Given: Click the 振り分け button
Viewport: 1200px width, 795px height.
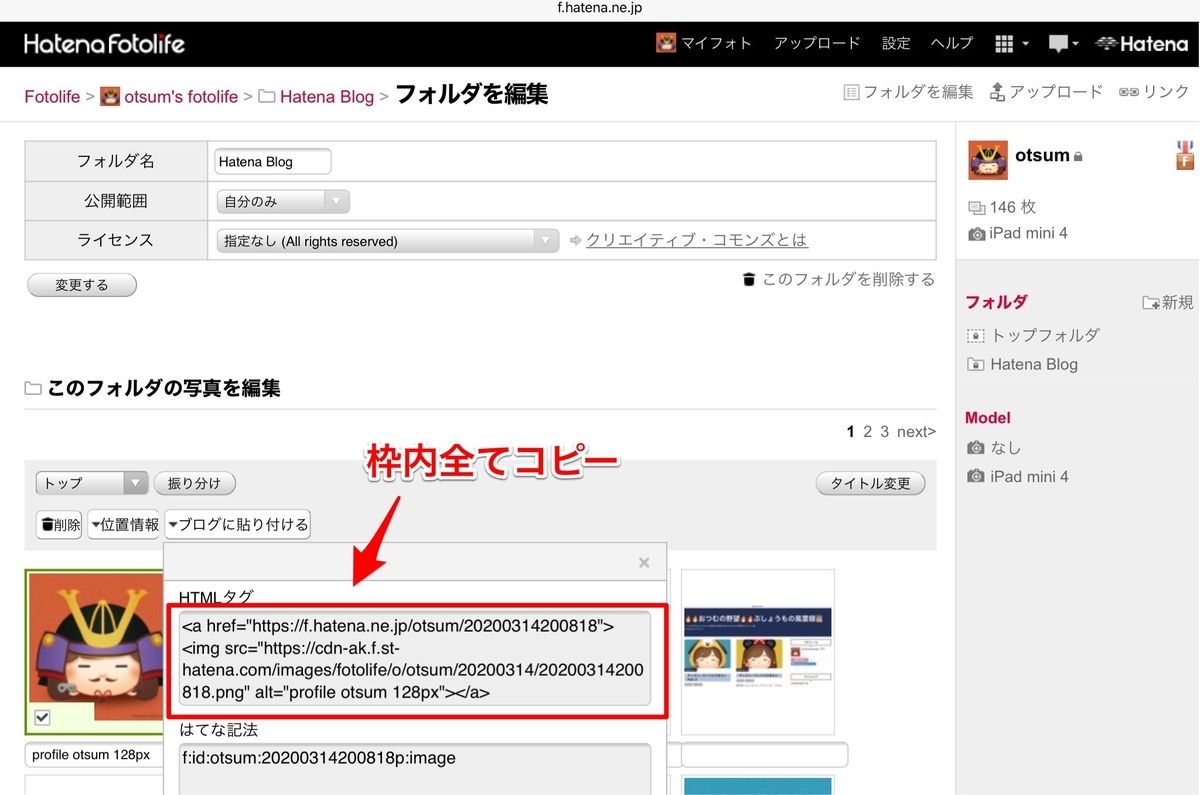Looking at the screenshot, I should [x=194, y=483].
